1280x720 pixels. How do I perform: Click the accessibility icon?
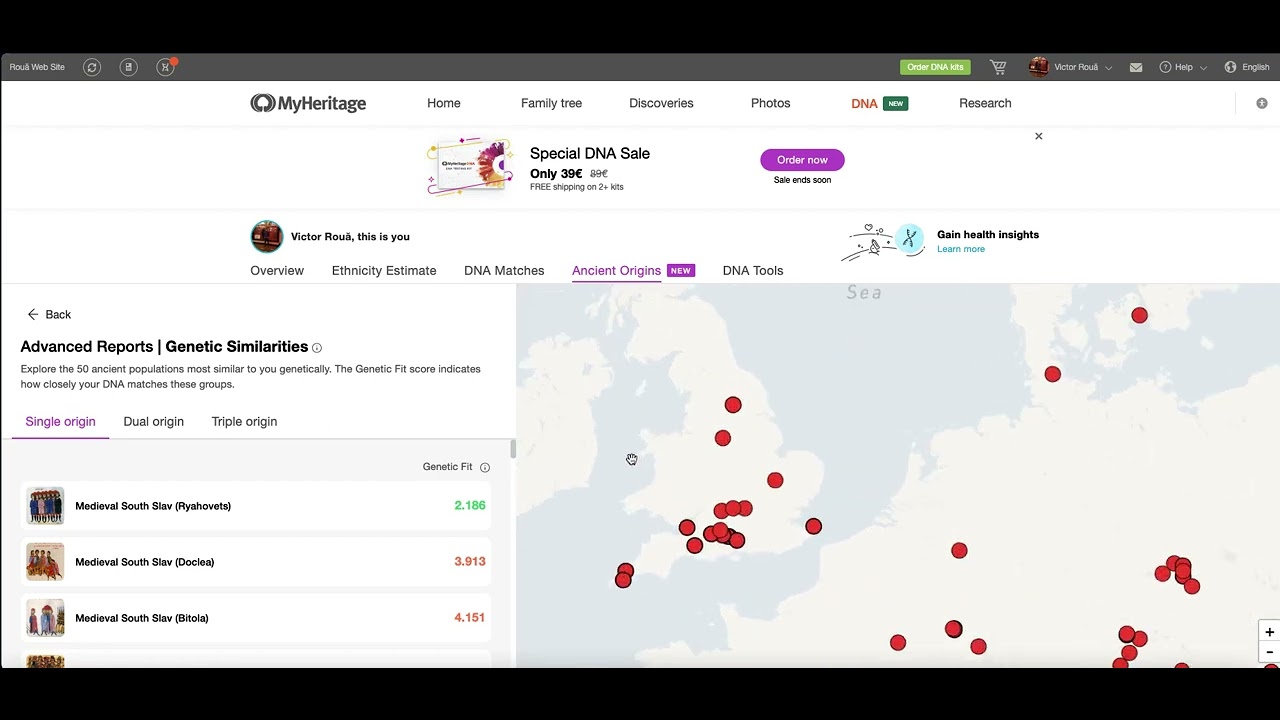[1262, 103]
